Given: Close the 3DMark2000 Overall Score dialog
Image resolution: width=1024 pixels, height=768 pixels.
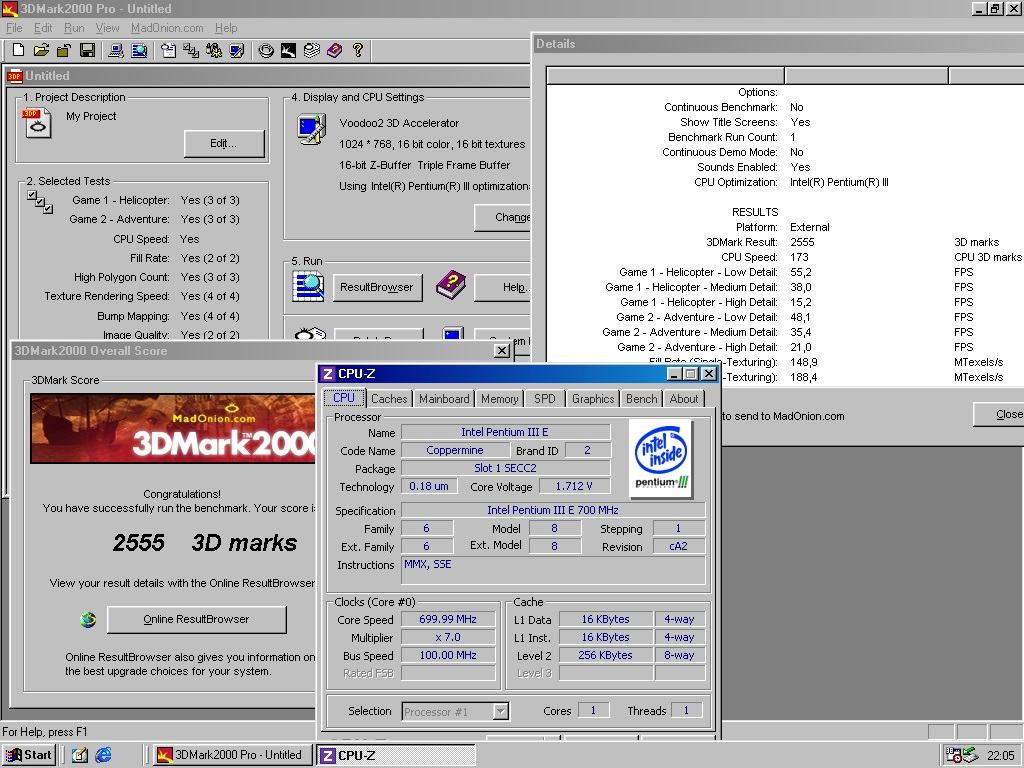Looking at the screenshot, I should [x=502, y=351].
